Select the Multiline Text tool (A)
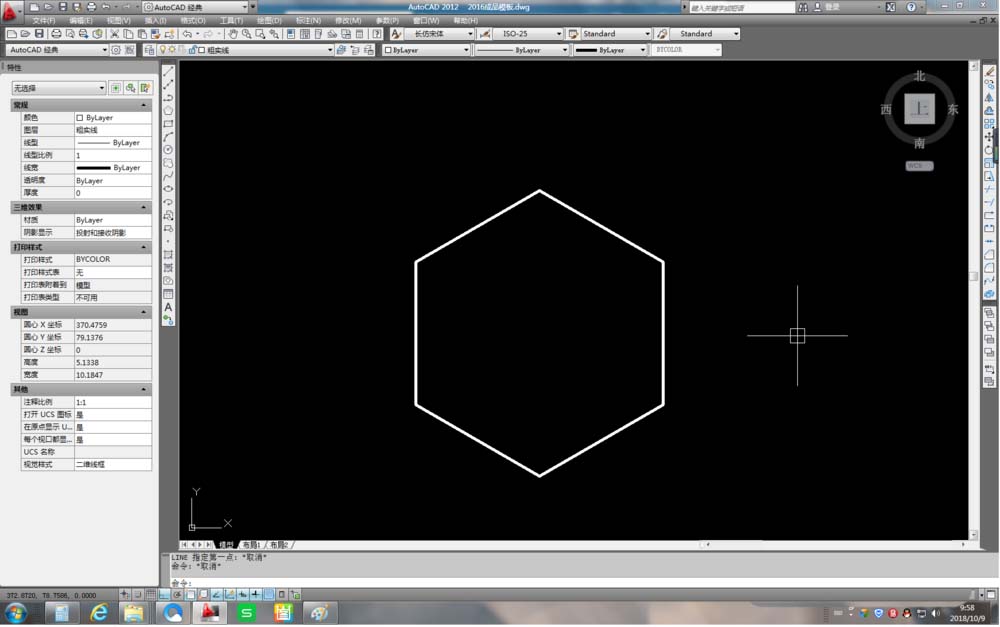Screen dimensions: 1000x627 pyautogui.click(x=168, y=307)
